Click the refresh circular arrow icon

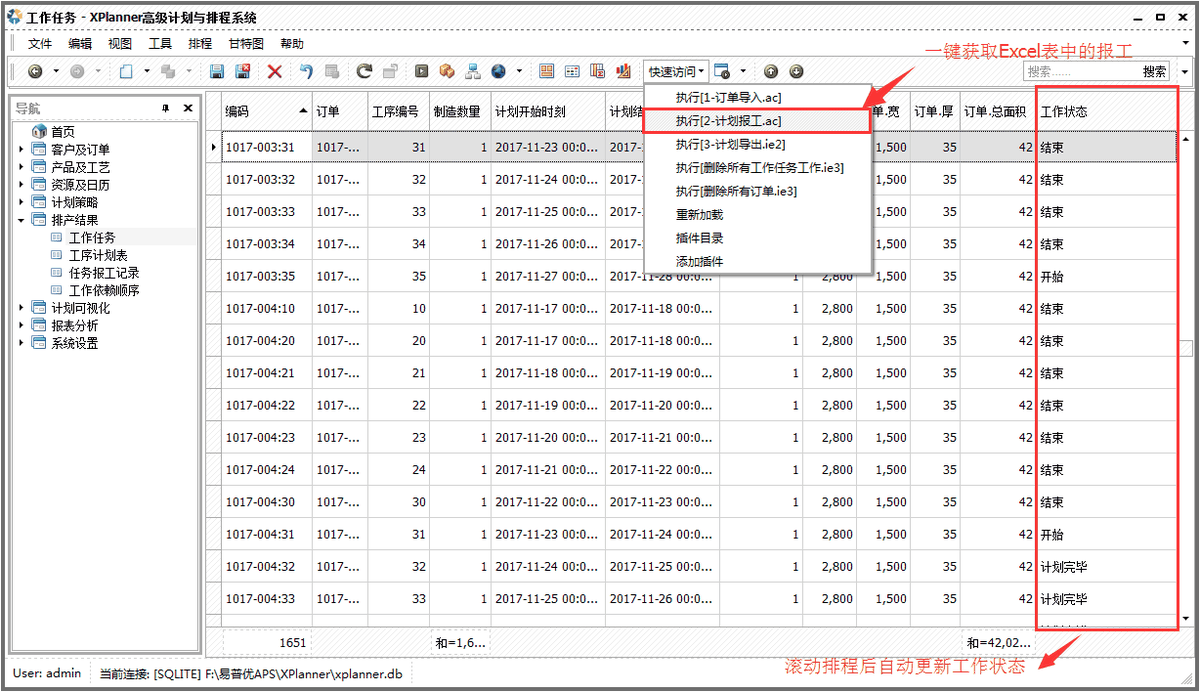(364, 71)
